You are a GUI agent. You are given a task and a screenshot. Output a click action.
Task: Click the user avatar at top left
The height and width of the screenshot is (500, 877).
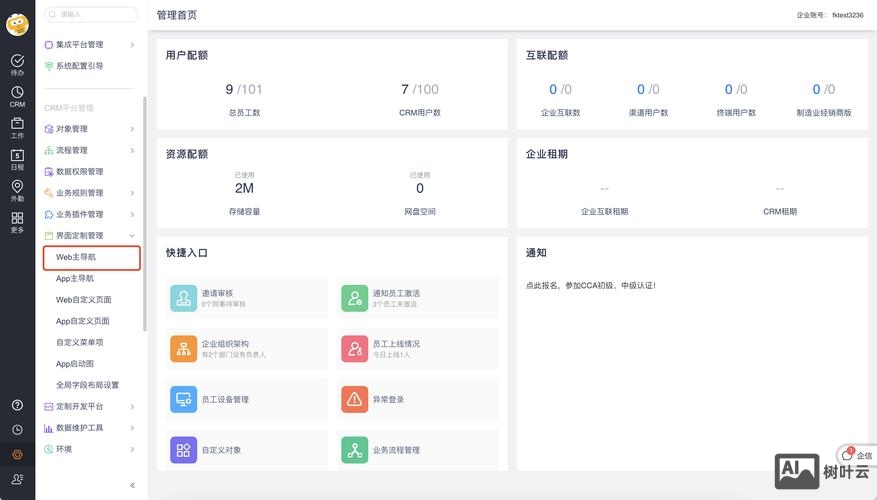click(17, 25)
